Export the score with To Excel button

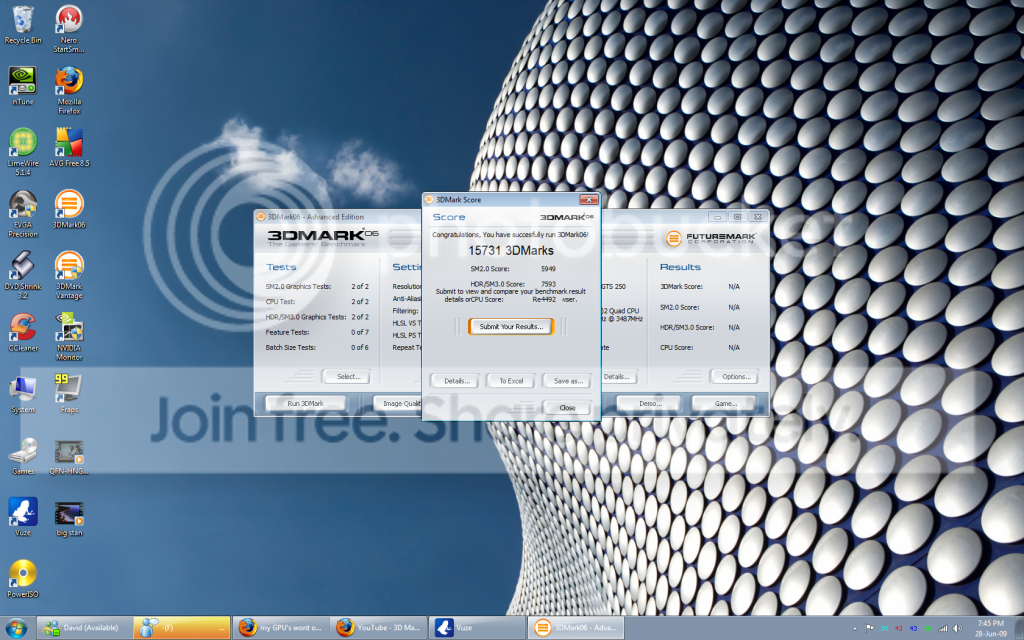point(511,380)
